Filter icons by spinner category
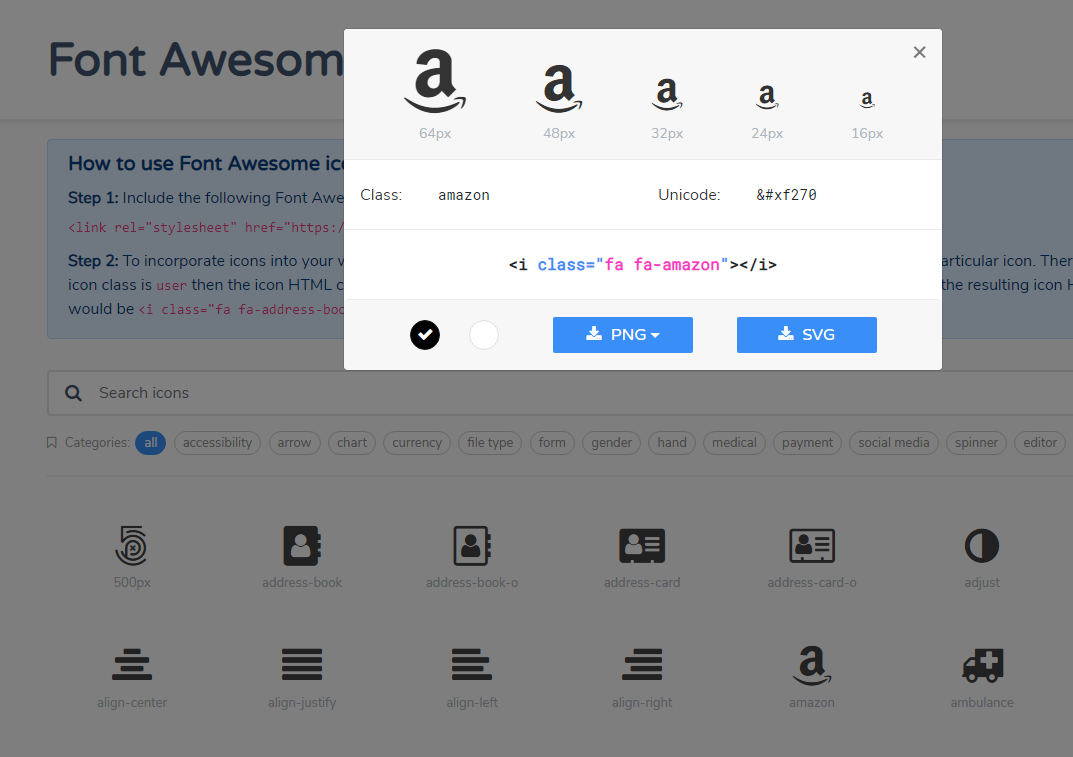1073x757 pixels. click(x=977, y=443)
